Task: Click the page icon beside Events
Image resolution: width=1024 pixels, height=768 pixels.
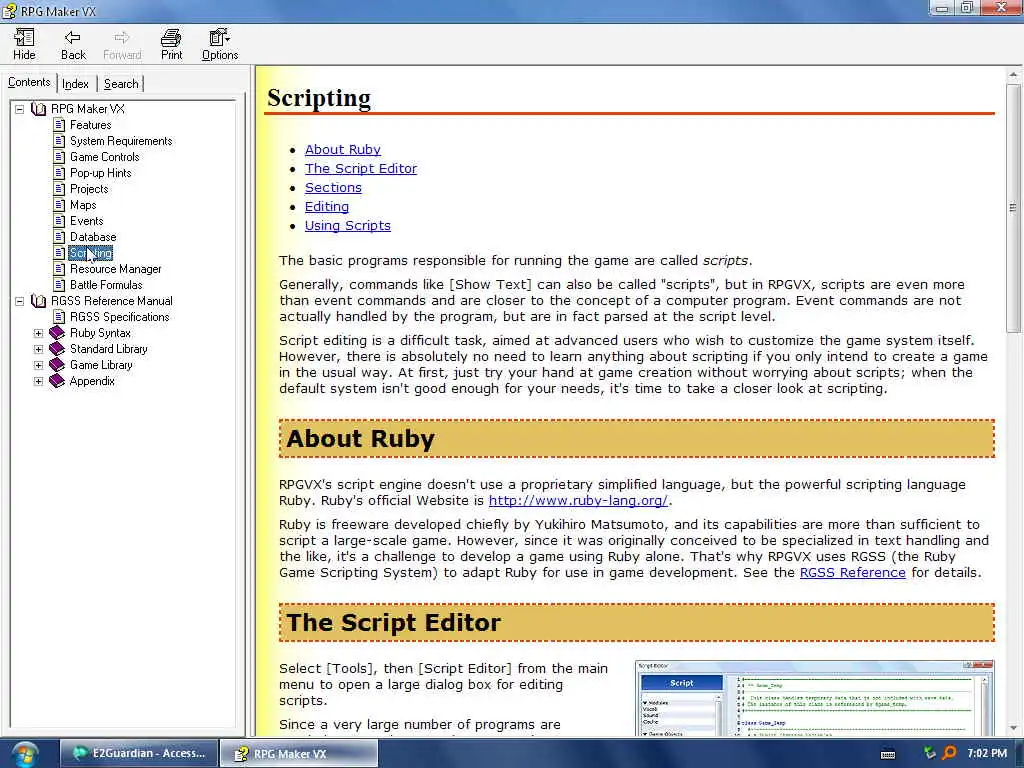Action: coord(59,221)
